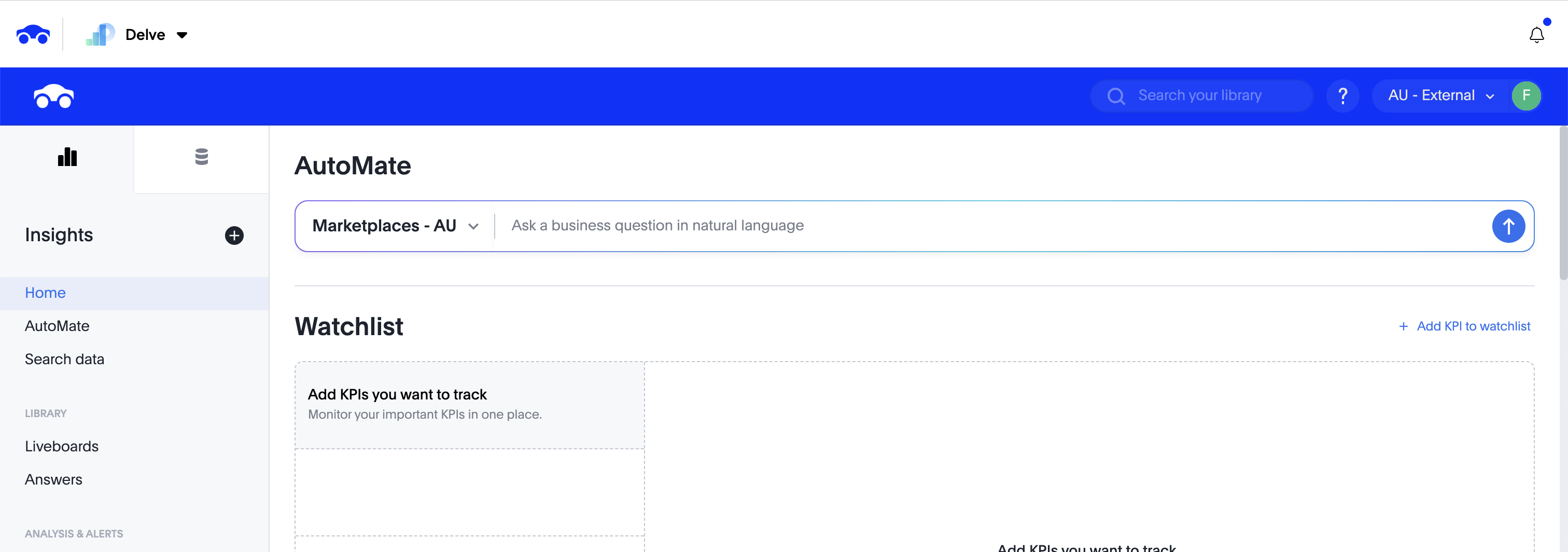
Task: Click the Watchlist heading
Action: pyautogui.click(x=349, y=326)
